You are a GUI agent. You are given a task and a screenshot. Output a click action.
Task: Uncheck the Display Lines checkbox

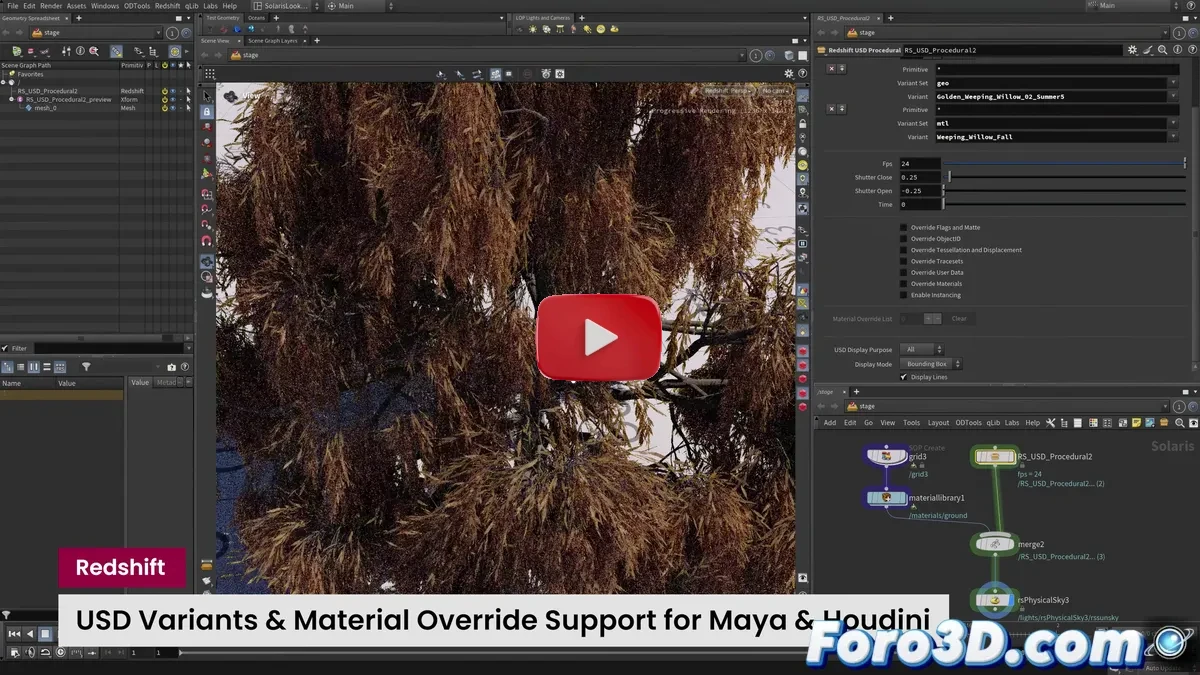pos(904,377)
